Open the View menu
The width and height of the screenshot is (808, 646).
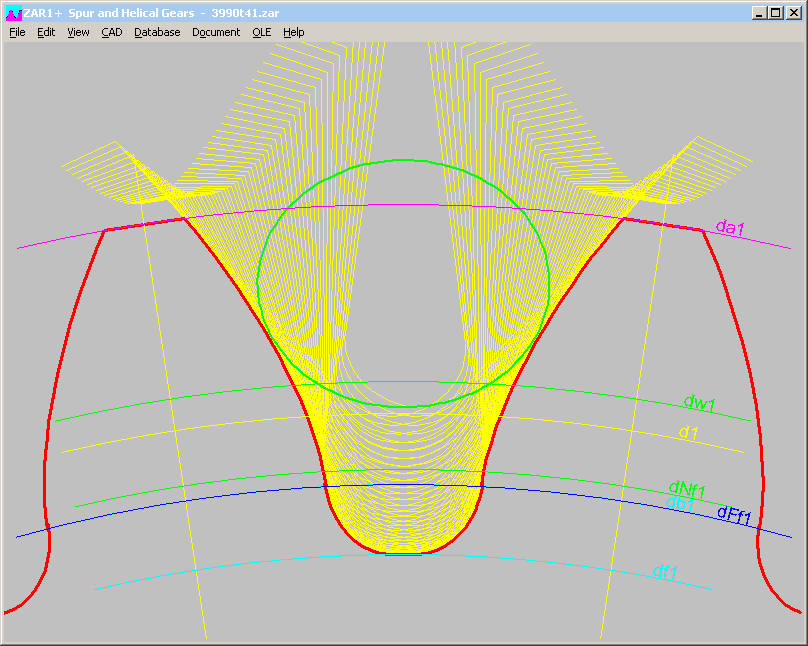pyautogui.click(x=78, y=32)
